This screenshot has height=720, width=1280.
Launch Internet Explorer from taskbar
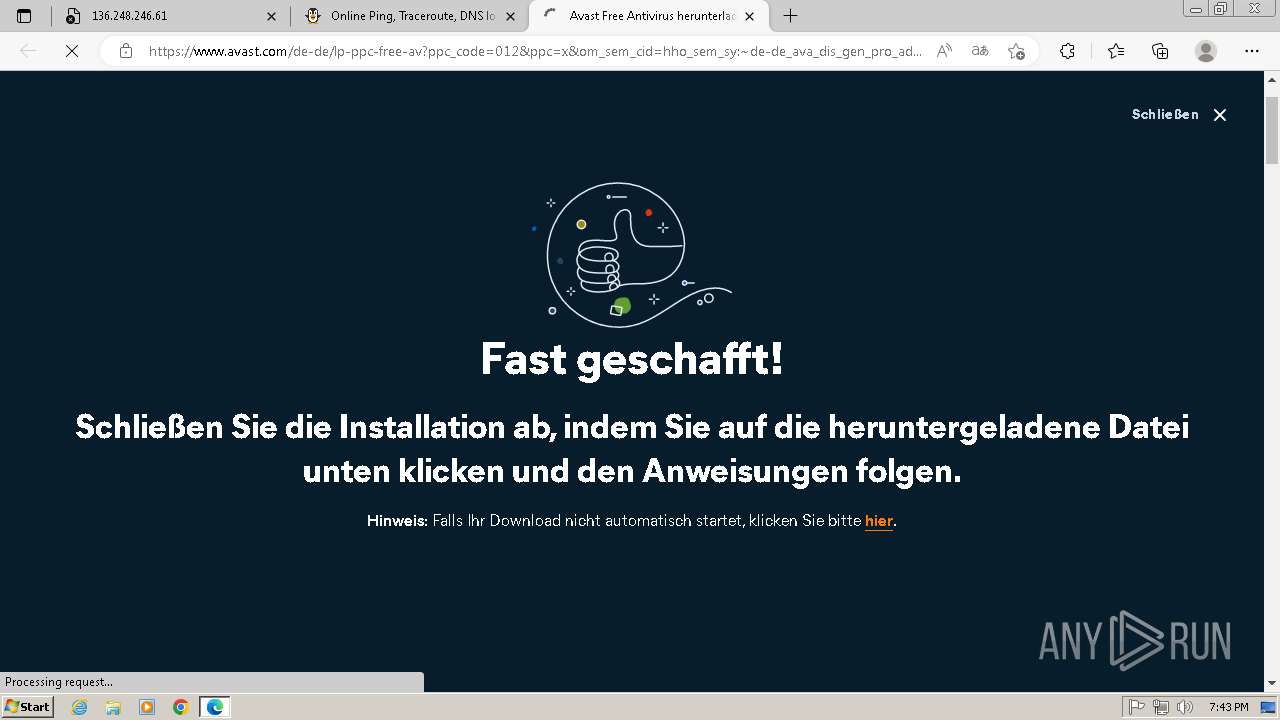pos(80,707)
